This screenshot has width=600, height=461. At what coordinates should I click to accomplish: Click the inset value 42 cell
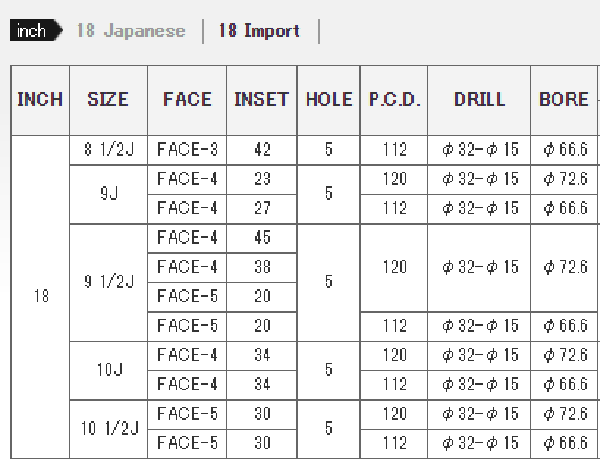pyautogui.click(x=262, y=150)
